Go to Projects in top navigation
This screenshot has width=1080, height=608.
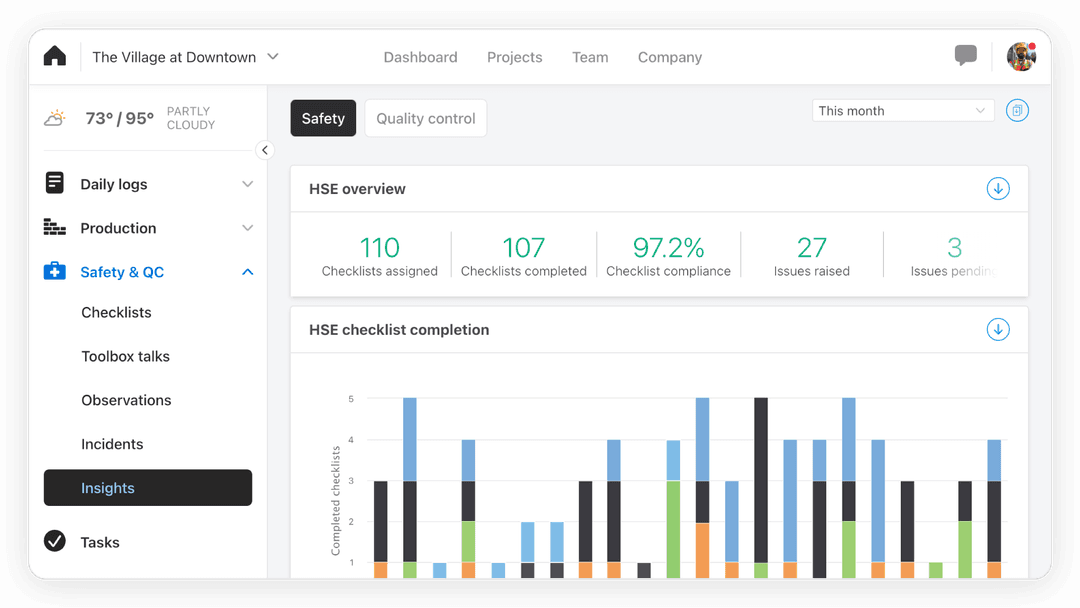pos(514,57)
